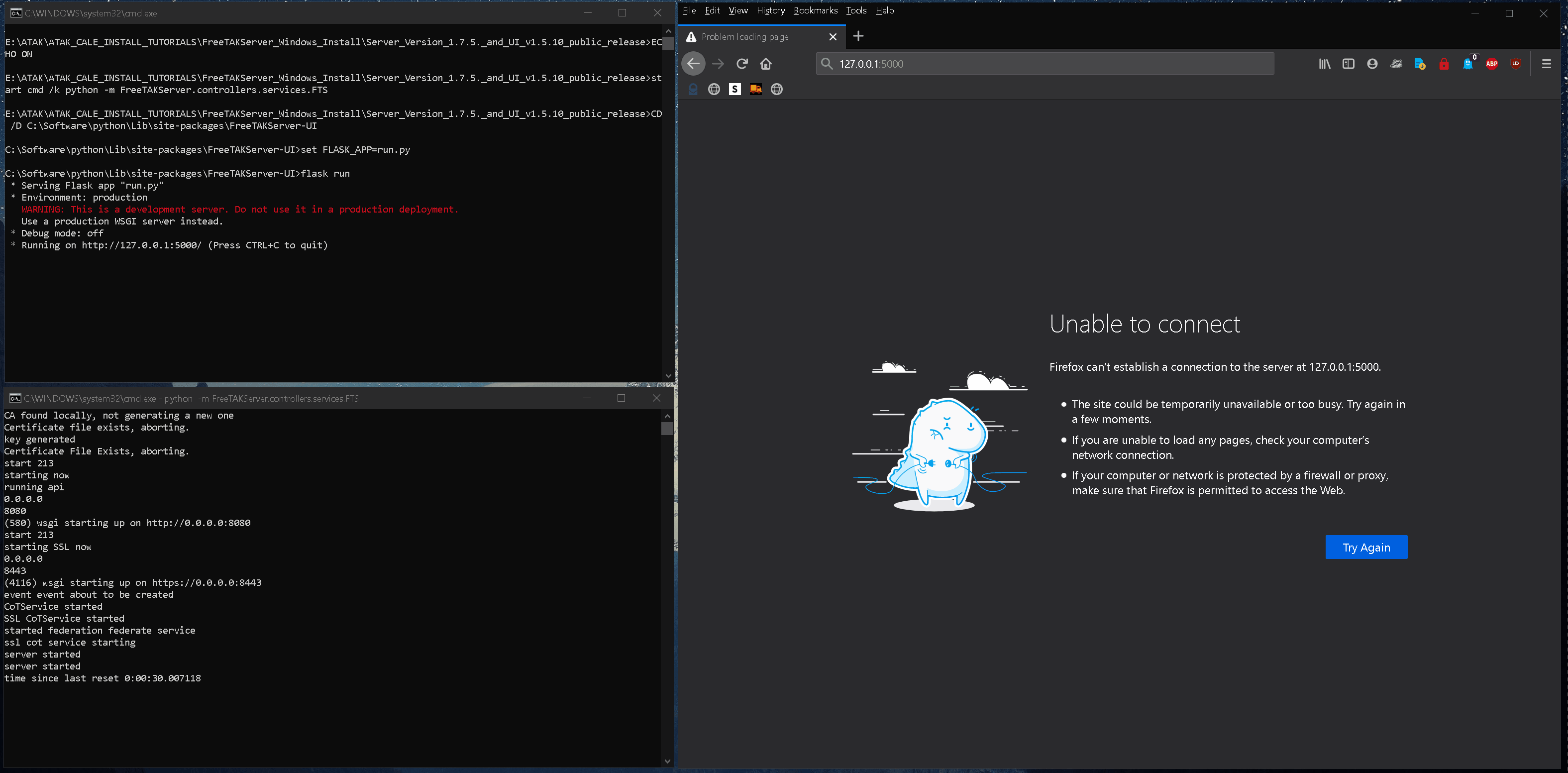1568x773 pixels.
Task: Click scroll-down arrow in FTS cmd window
Action: pos(667,761)
